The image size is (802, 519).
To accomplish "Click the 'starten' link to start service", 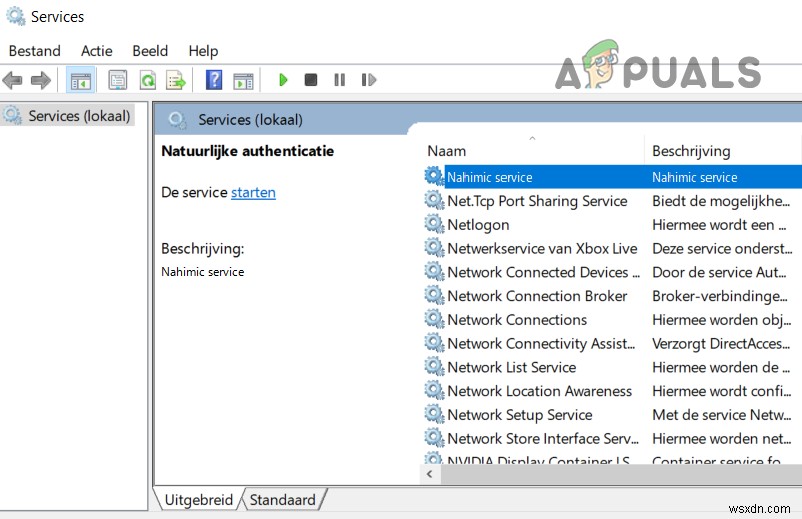I will (x=253, y=192).
